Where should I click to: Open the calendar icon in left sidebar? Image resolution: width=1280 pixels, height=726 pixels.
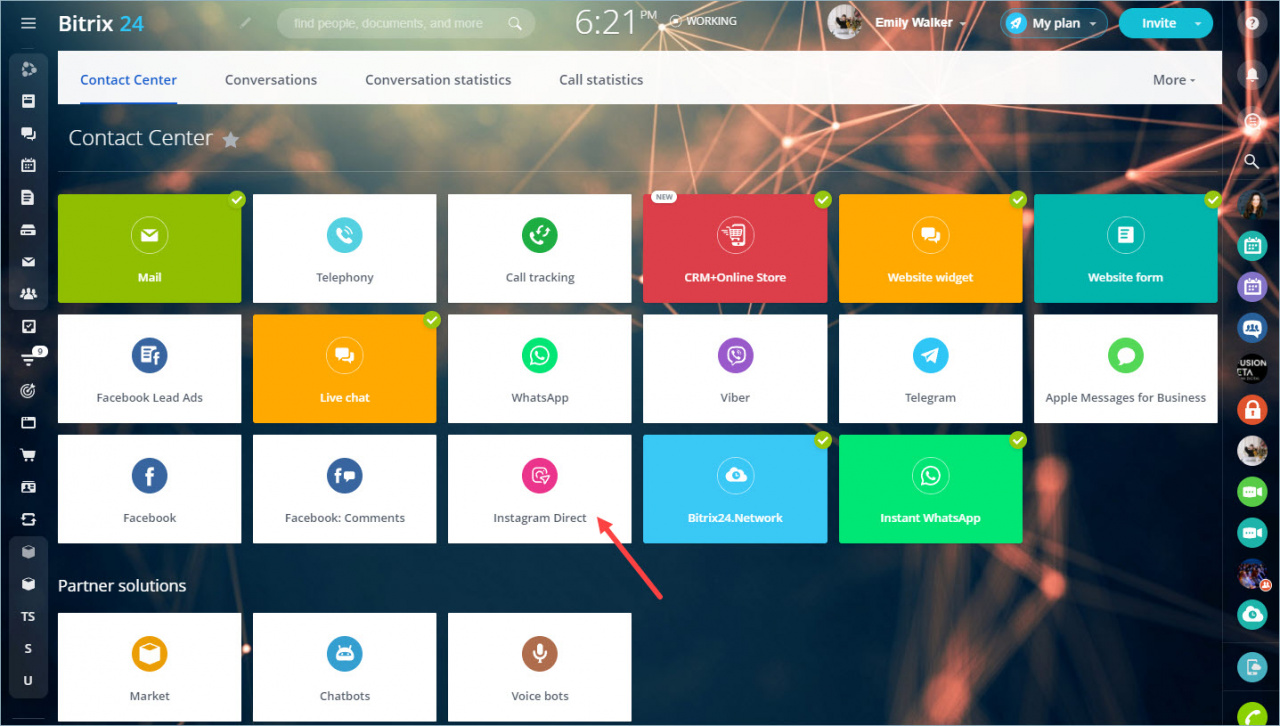28,165
